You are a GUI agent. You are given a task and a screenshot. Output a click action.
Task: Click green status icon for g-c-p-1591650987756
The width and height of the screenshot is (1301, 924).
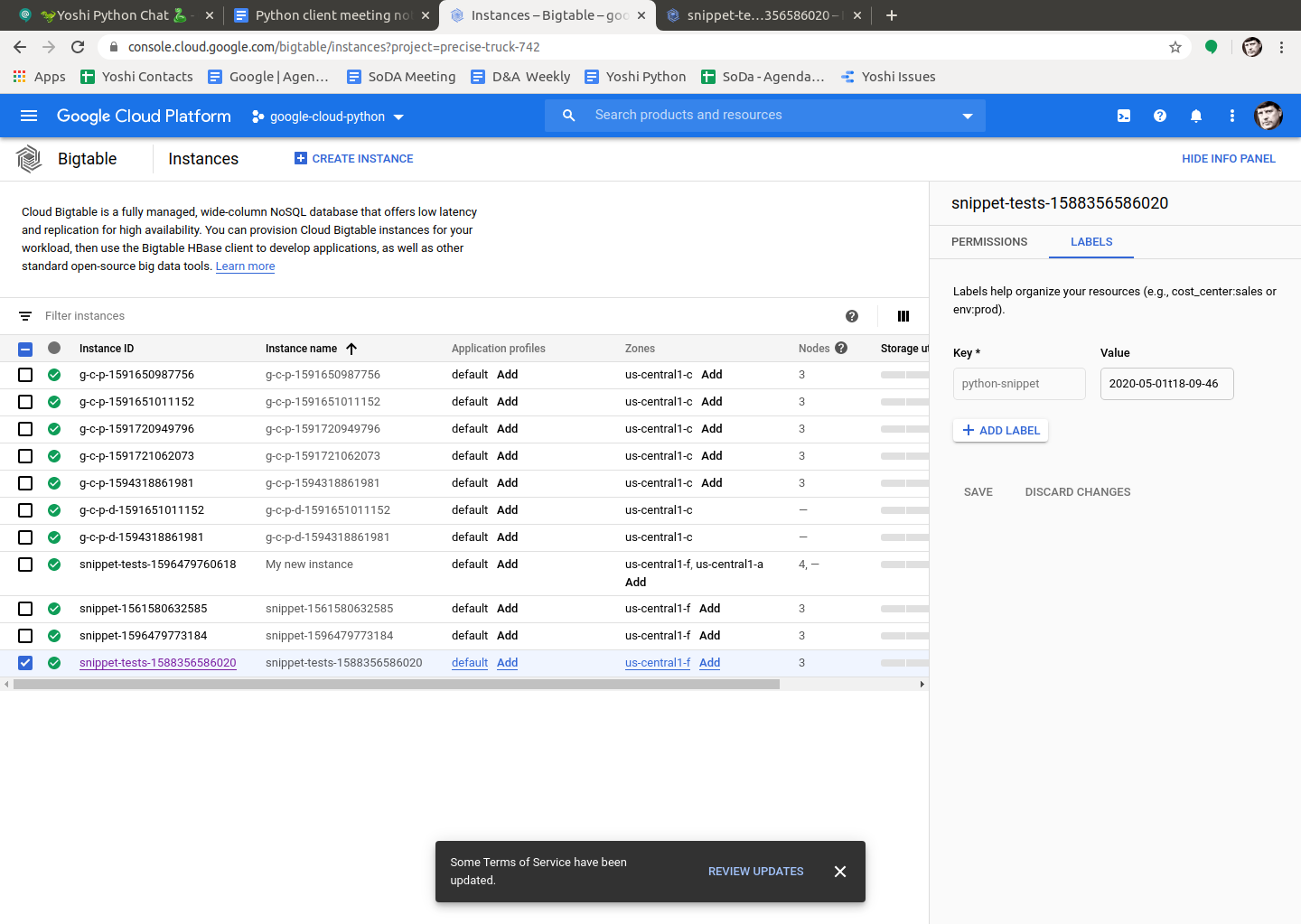[x=54, y=375]
